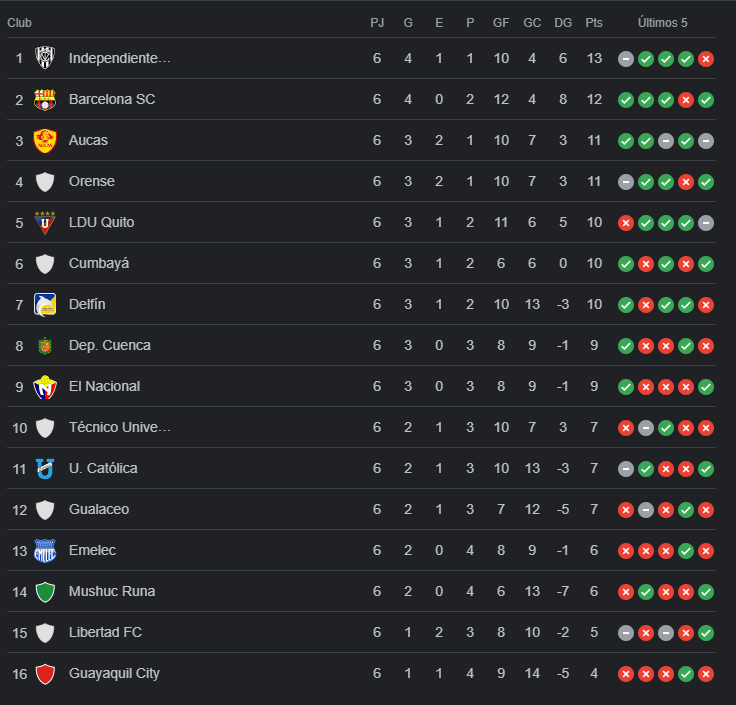The width and height of the screenshot is (736, 705).
Task: Open the Cumbayá team link
Action: [98, 263]
